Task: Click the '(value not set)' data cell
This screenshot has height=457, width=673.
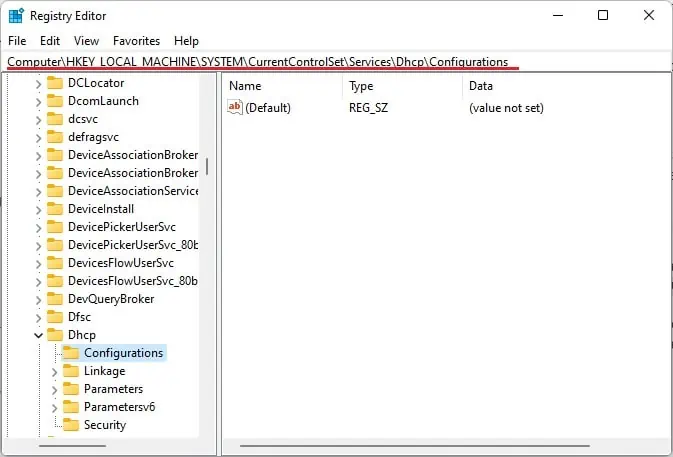Action: (506, 108)
